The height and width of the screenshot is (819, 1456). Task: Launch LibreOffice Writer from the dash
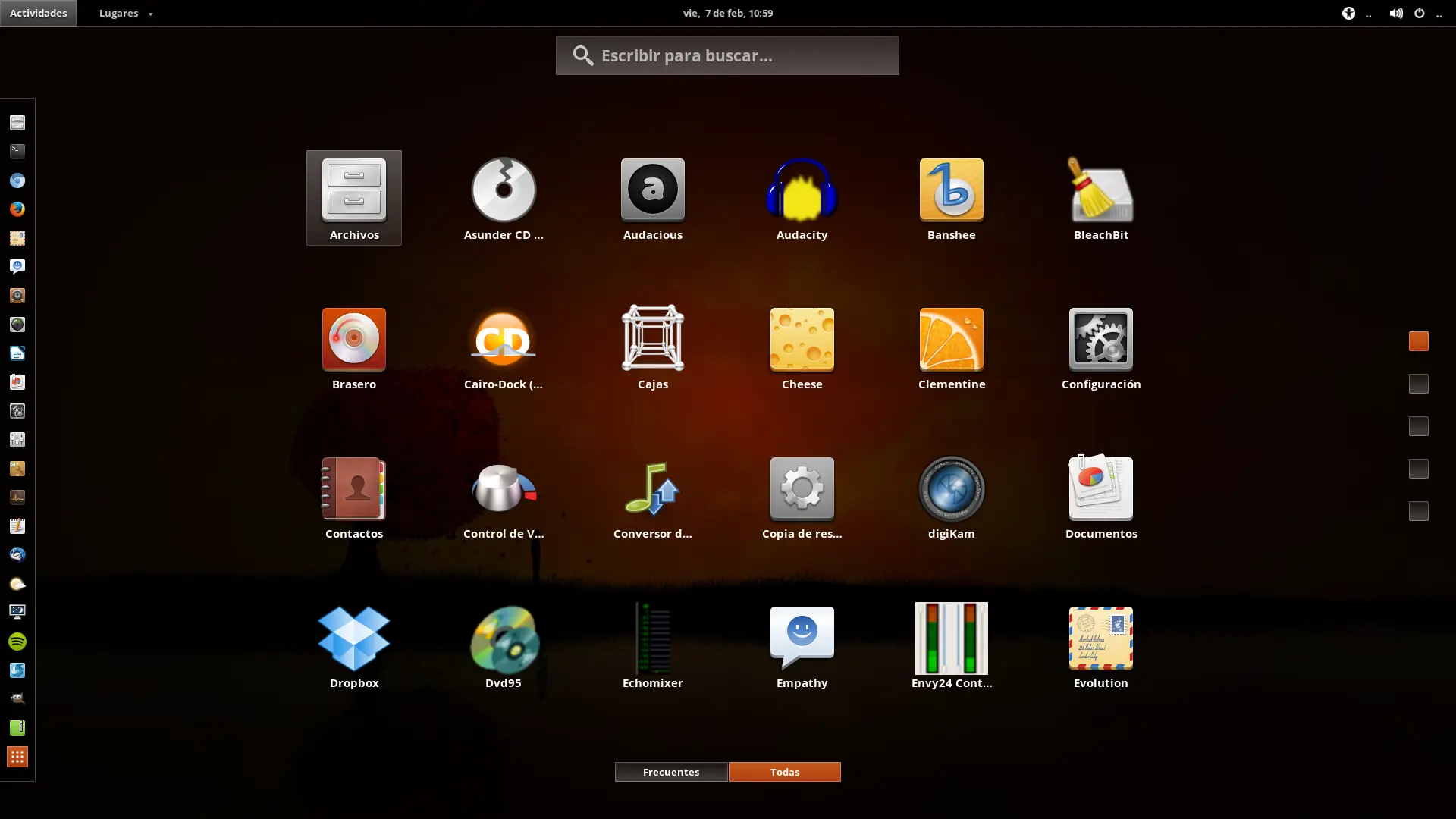(x=17, y=353)
